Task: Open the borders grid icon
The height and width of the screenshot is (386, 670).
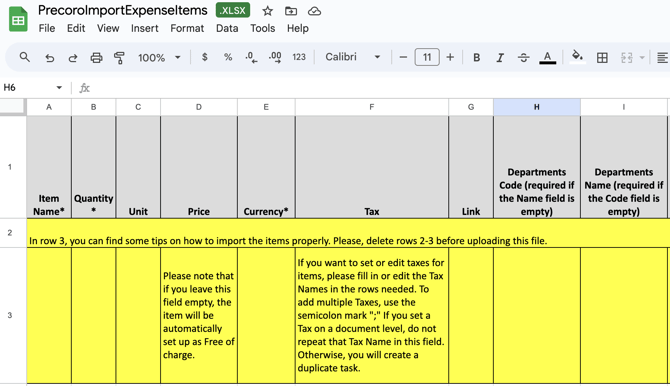Action: pyautogui.click(x=602, y=57)
